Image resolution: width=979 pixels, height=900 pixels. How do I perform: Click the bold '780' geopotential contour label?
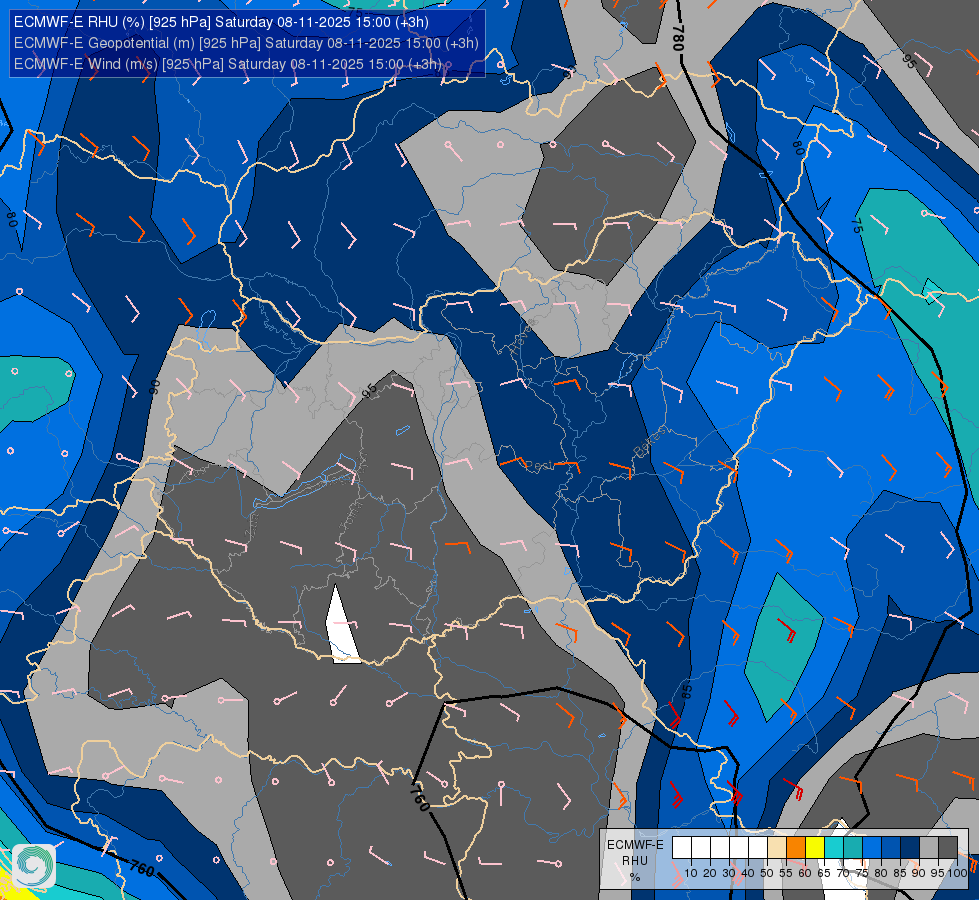(x=678, y=37)
